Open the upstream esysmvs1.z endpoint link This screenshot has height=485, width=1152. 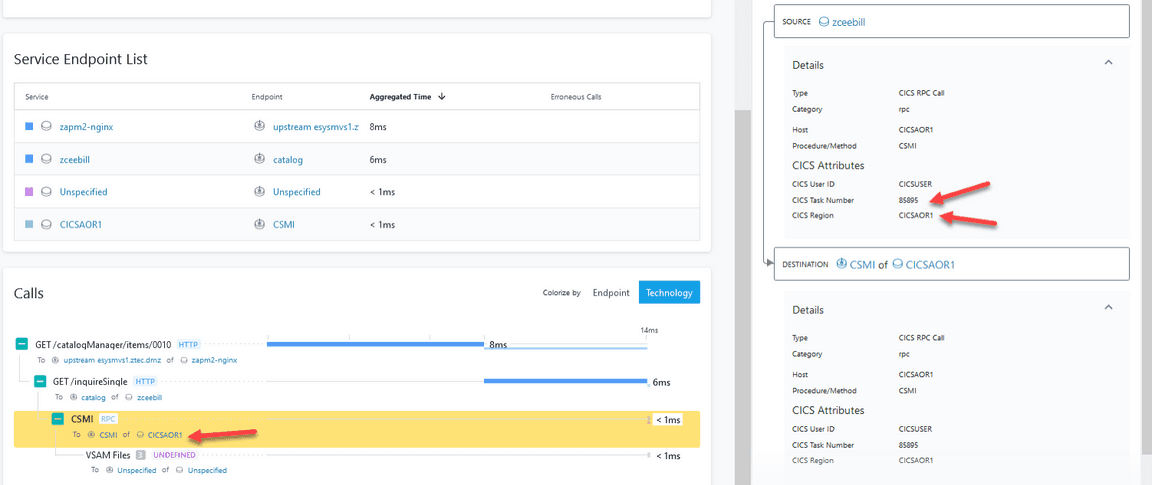[x=316, y=127]
